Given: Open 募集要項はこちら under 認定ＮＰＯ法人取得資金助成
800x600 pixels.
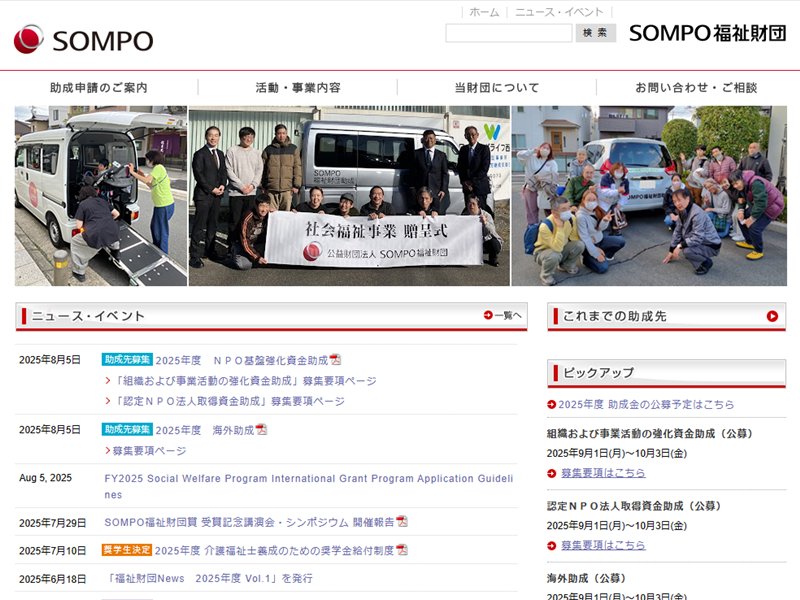Looking at the screenshot, I should click(x=604, y=545).
